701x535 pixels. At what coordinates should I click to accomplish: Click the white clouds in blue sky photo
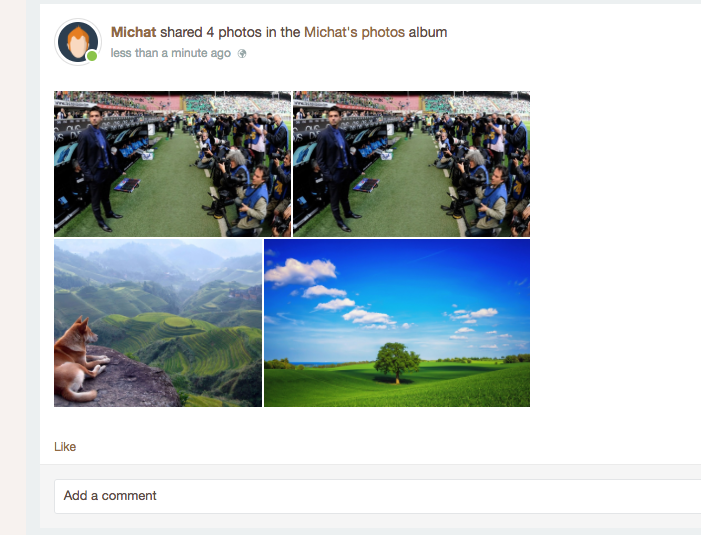click(x=300, y=271)
